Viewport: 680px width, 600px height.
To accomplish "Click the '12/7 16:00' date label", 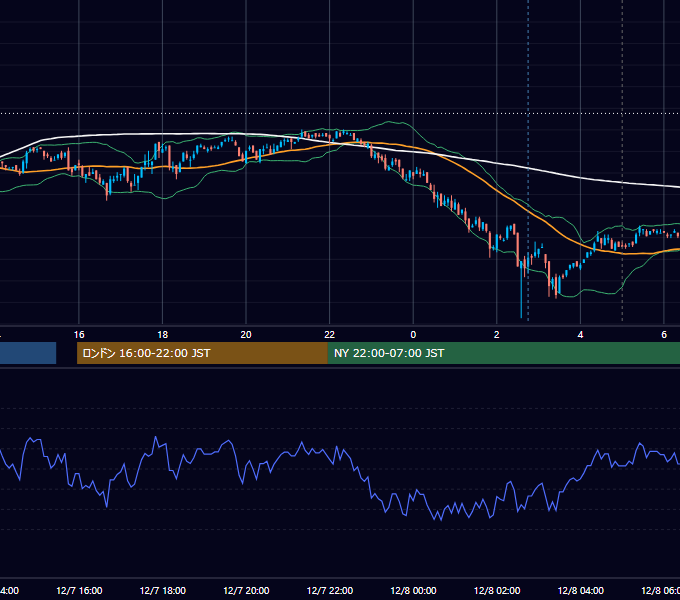I will tap(79, 590).
